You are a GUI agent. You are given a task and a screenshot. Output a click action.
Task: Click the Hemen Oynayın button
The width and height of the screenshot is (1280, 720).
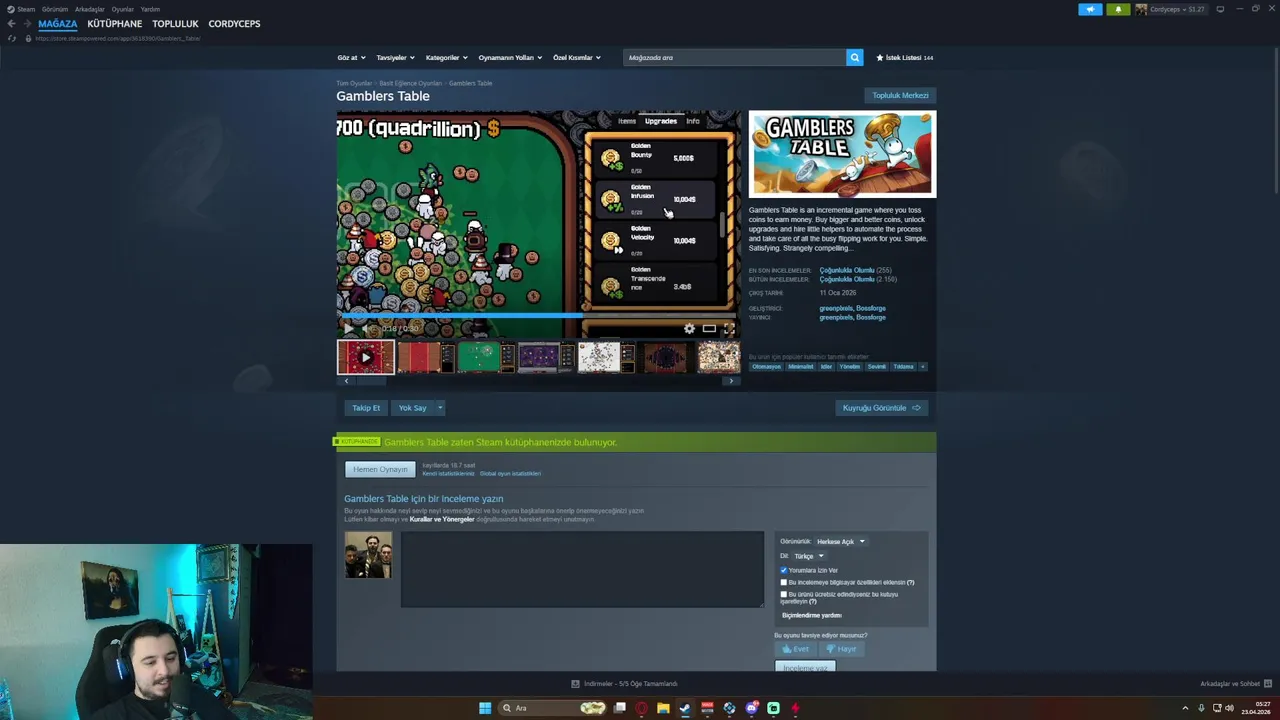[380, 469]
